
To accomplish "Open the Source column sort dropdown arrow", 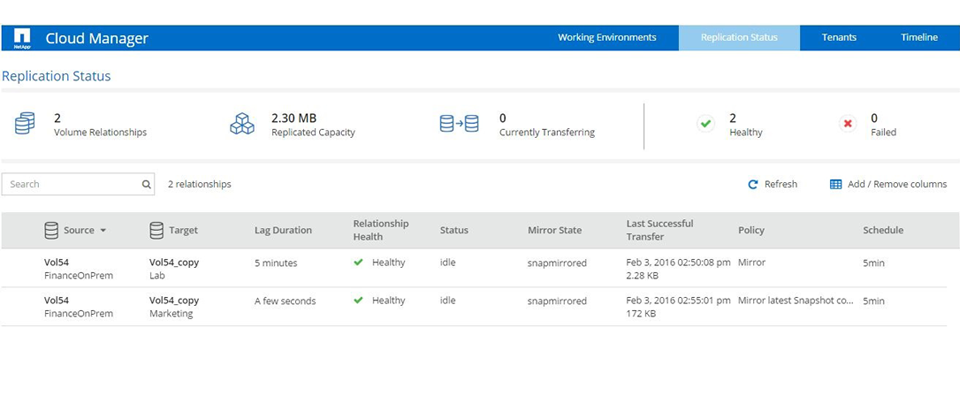I will [x=103, y=231].
